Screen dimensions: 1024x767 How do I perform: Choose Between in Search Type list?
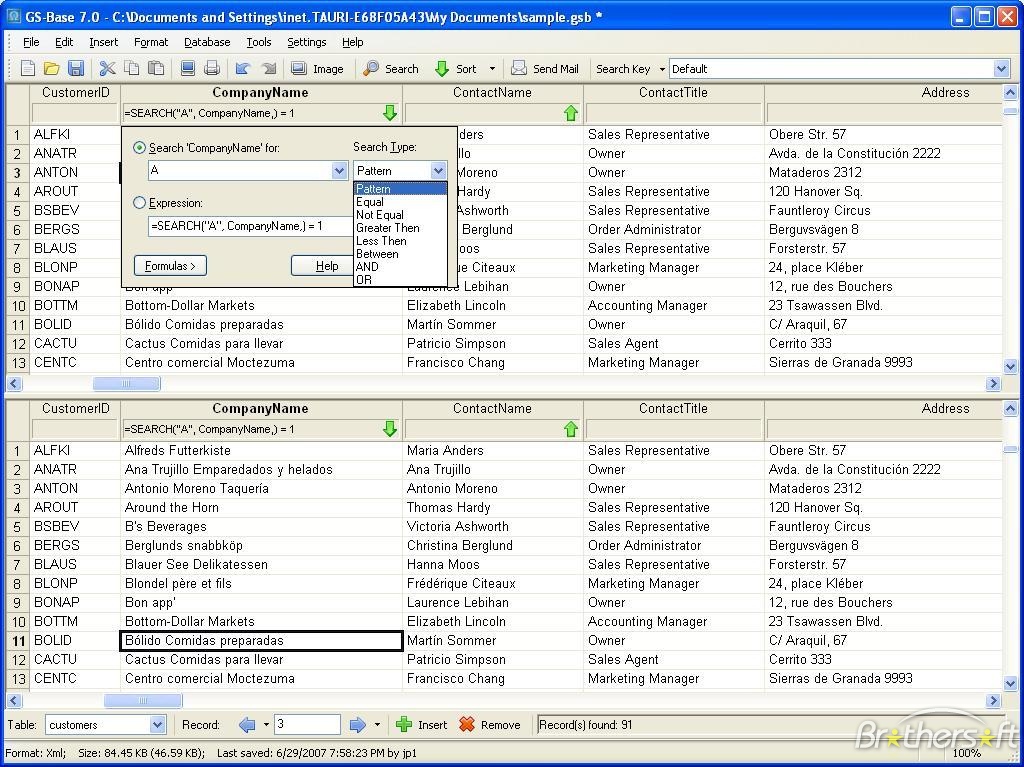coord(400,254)
